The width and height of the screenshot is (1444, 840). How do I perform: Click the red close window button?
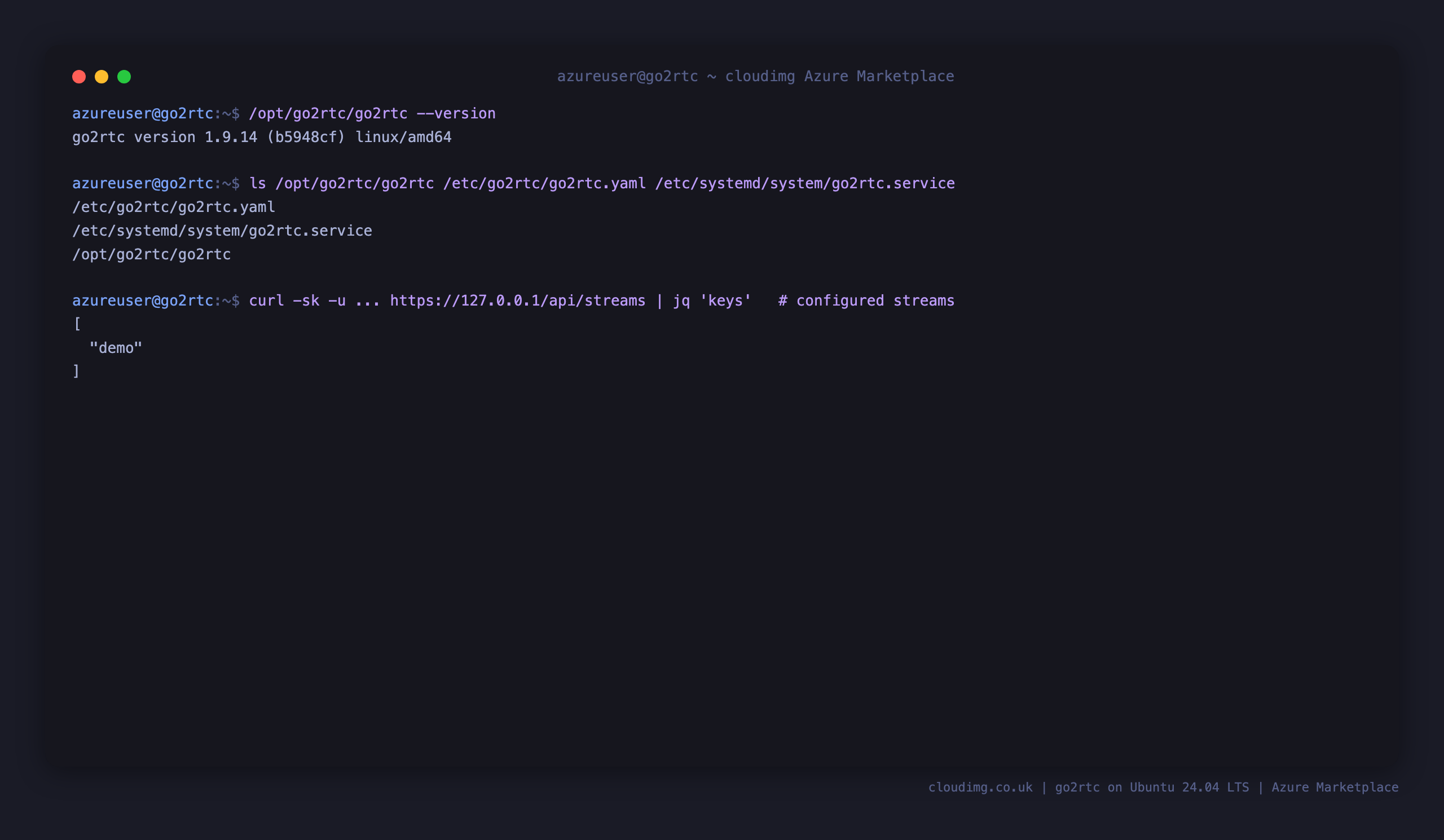(x=79, y=77)
